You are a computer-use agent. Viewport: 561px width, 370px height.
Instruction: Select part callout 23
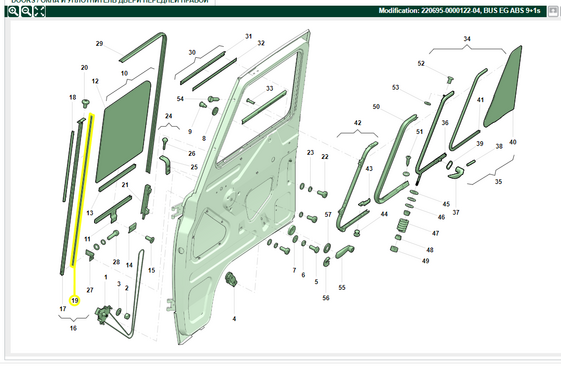point(310,153)
